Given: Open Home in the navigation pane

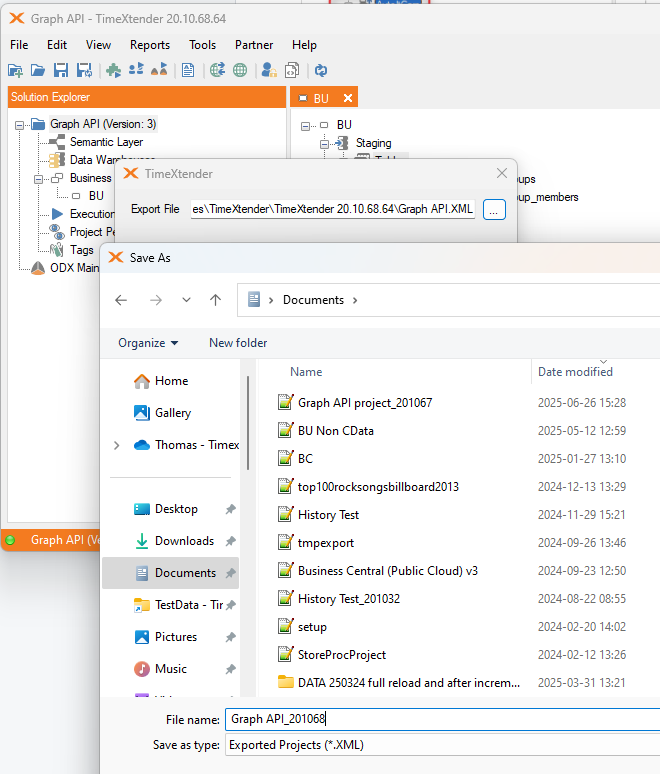Looking at the screenshot, I should [x=171, y=381].
